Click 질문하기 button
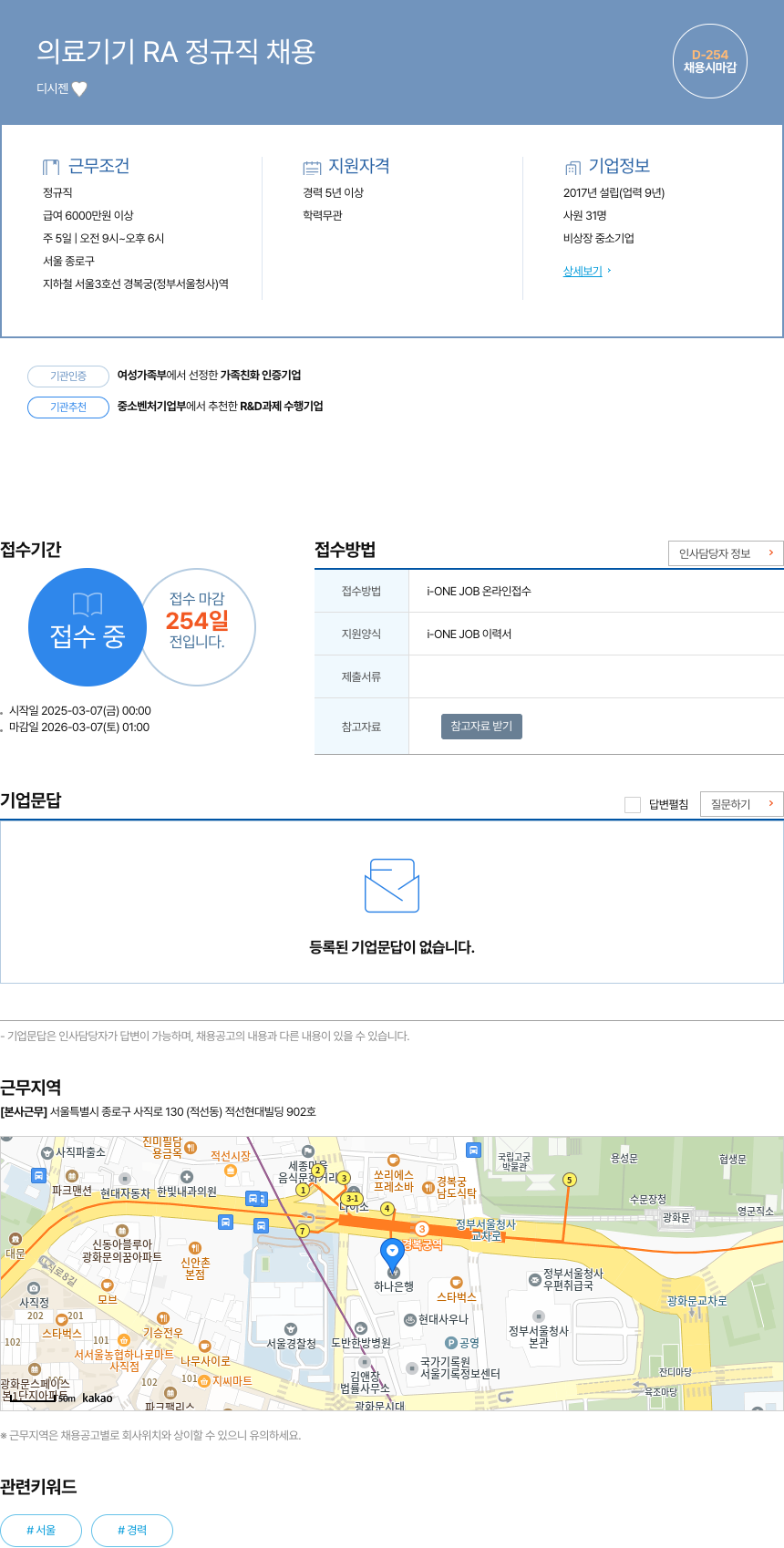This screenshot has width=784, height=1548. tap(741, 804)
